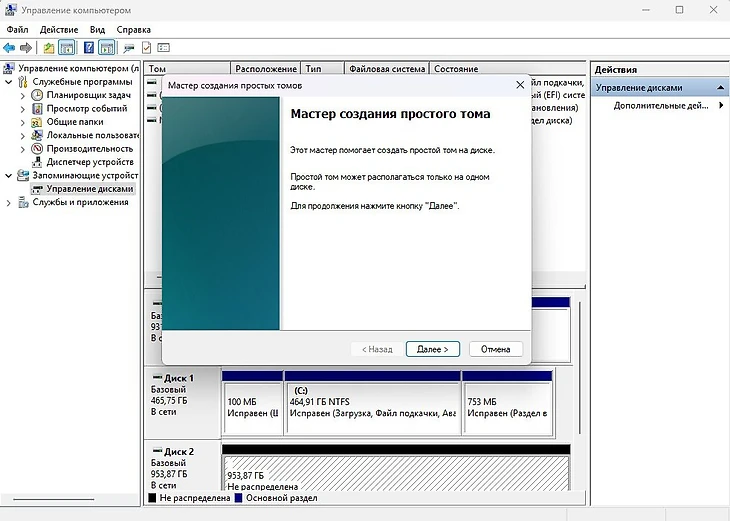Click the Up one level folder icon
The width and height of the screenshot is (730, 521).
point(49,47)
